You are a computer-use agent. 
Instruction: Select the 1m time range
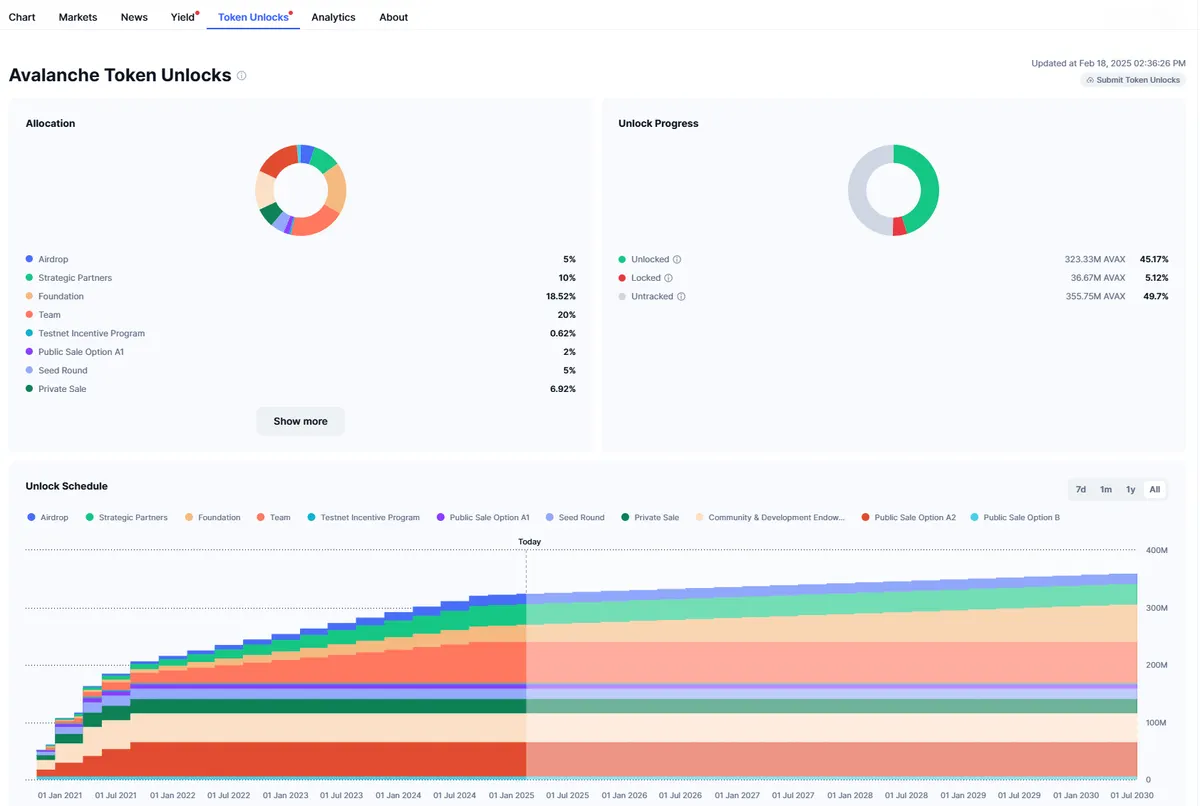click(1106, 490)
